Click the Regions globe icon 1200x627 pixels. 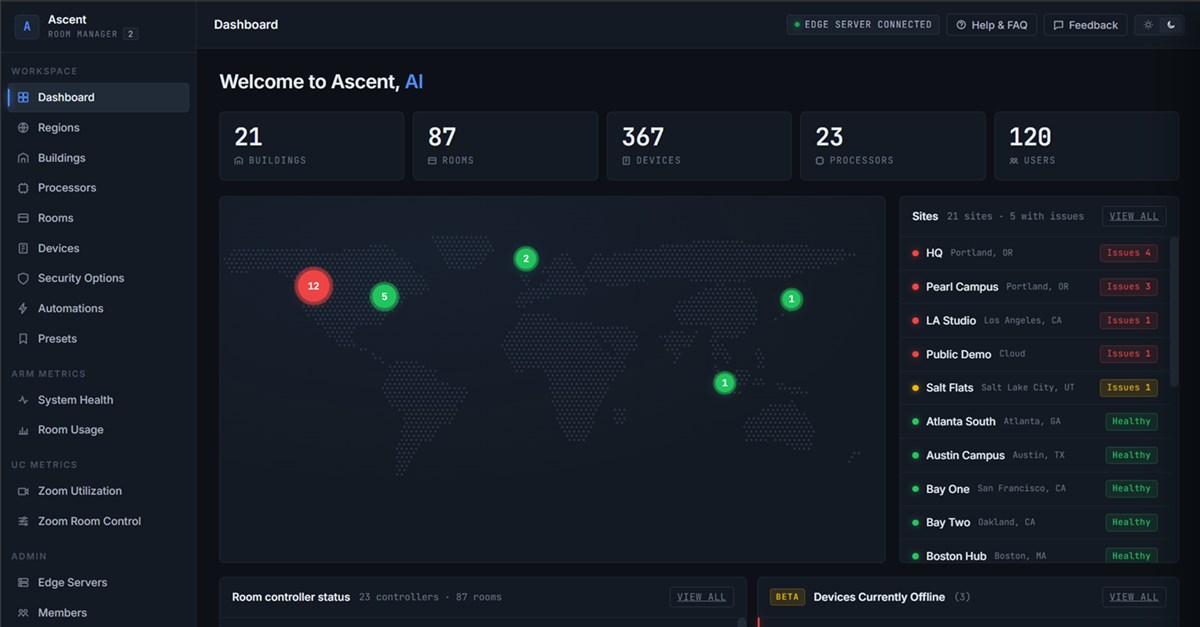pyautogui.click(x=24, y=128)
